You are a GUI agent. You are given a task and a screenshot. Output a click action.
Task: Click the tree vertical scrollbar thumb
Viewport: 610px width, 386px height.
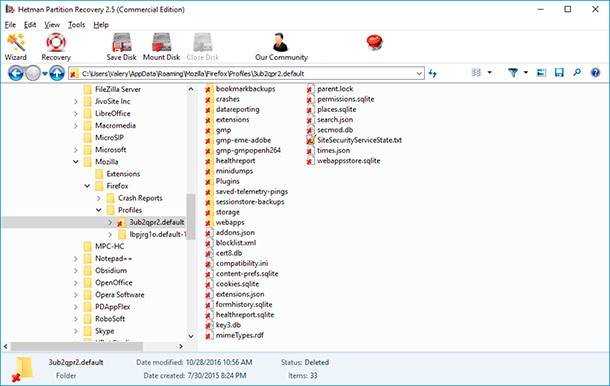coord(191,216)
